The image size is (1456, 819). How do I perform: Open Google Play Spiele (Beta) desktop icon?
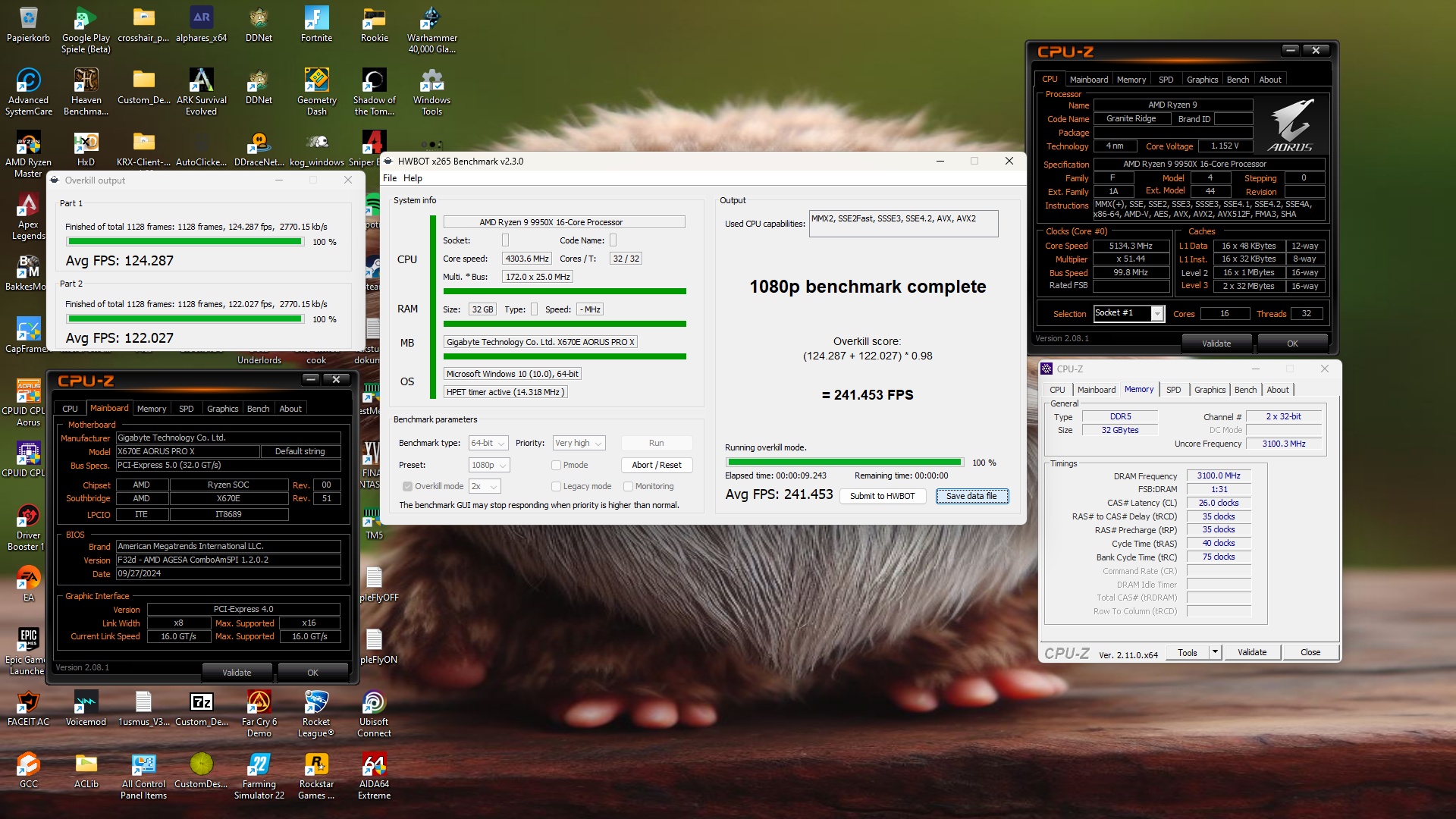pos(86,30)
